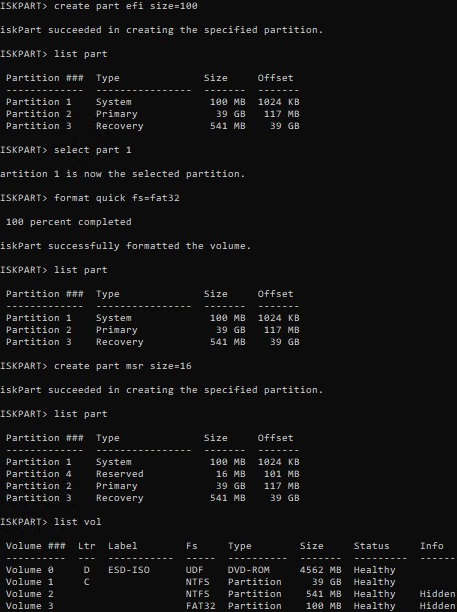Click the 'create part msr size=16' command
The image size is (457, 612).
click(x=123, y=366)
